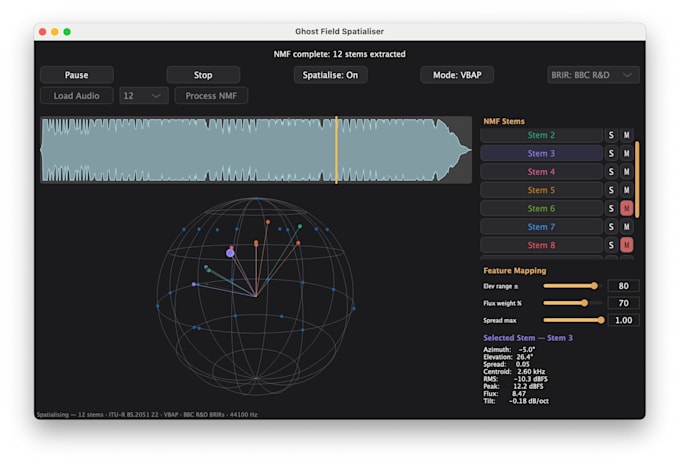Stop audio playback

pos(203,75)
